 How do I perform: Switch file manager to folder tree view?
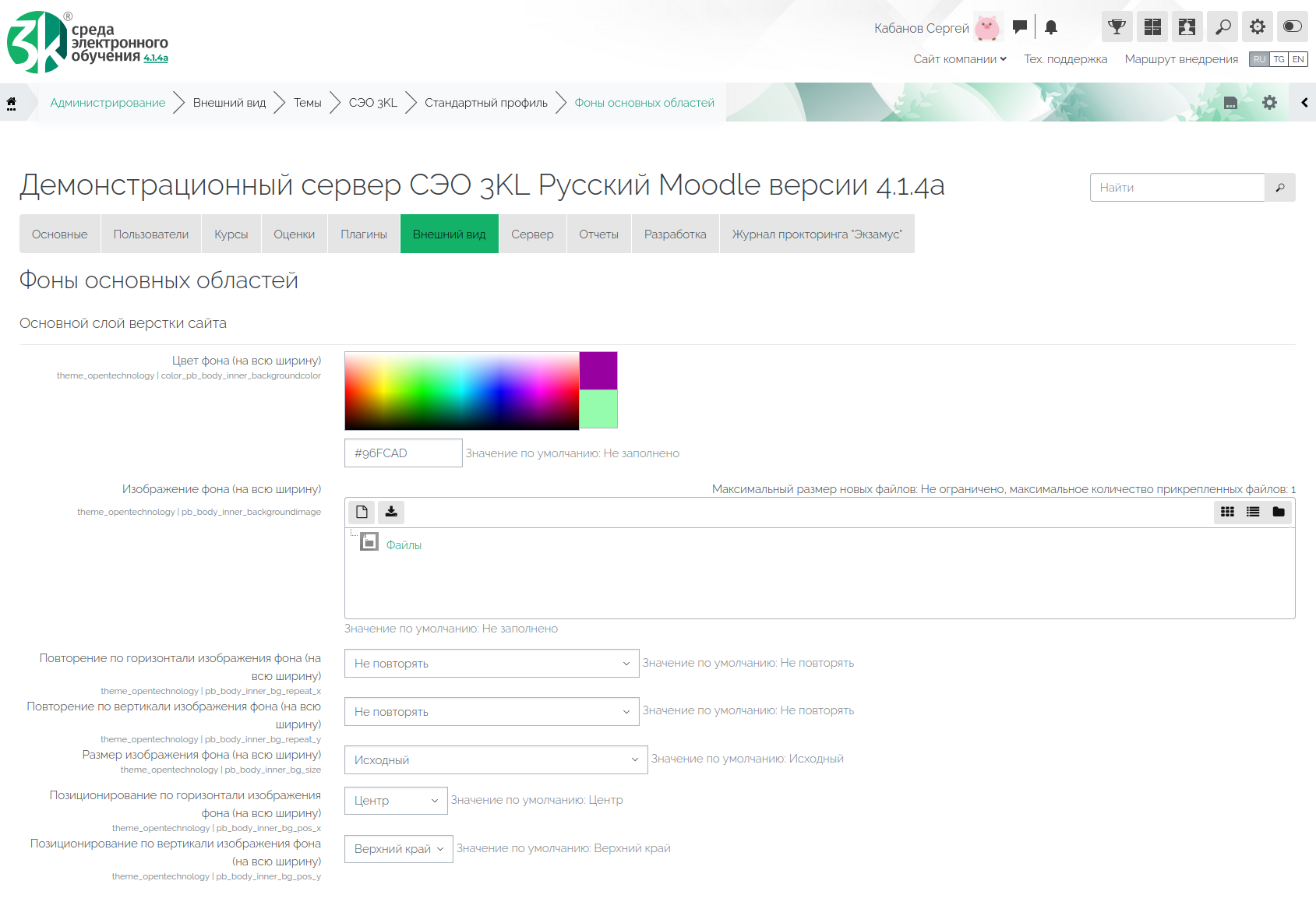pos(1279,512)
